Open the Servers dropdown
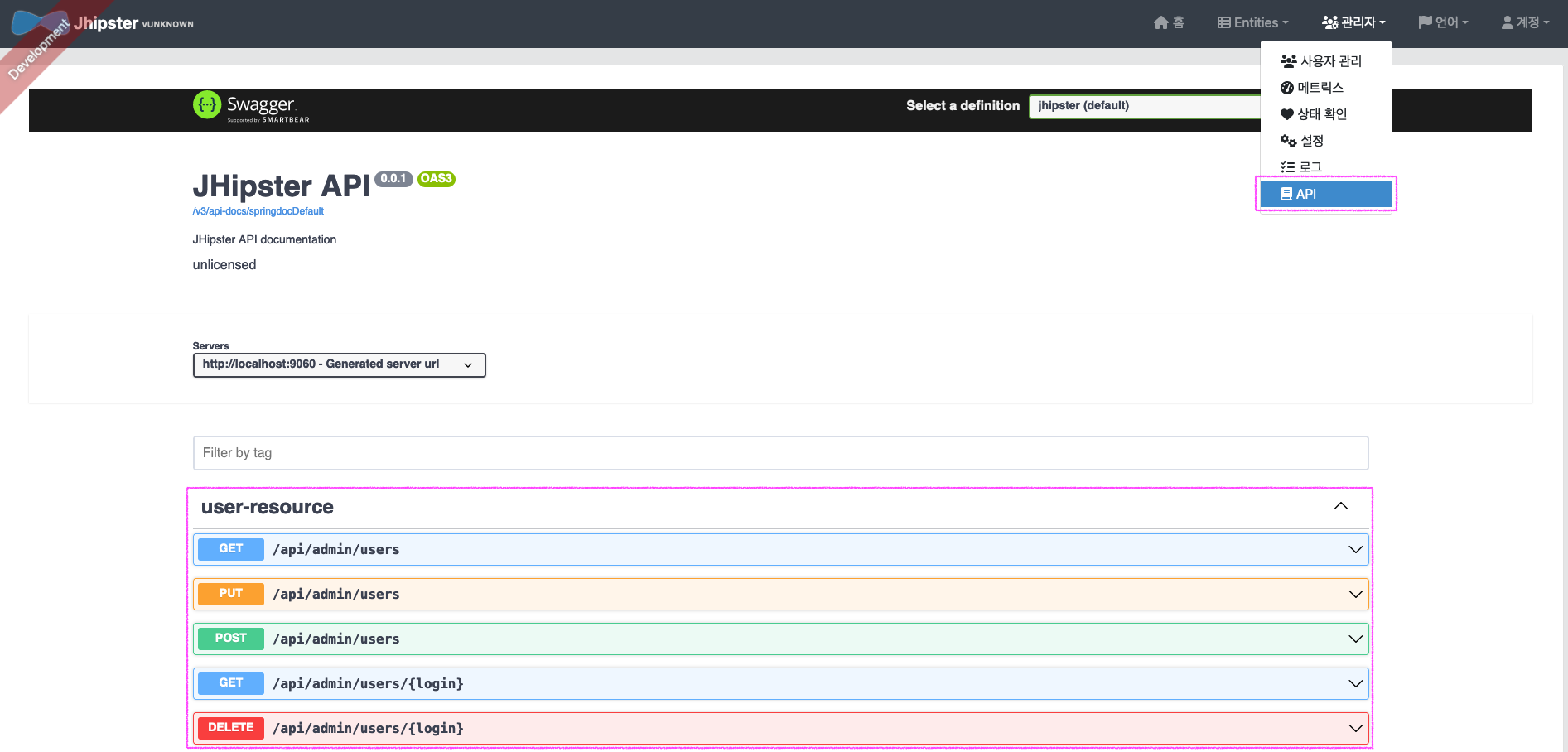 339,364
